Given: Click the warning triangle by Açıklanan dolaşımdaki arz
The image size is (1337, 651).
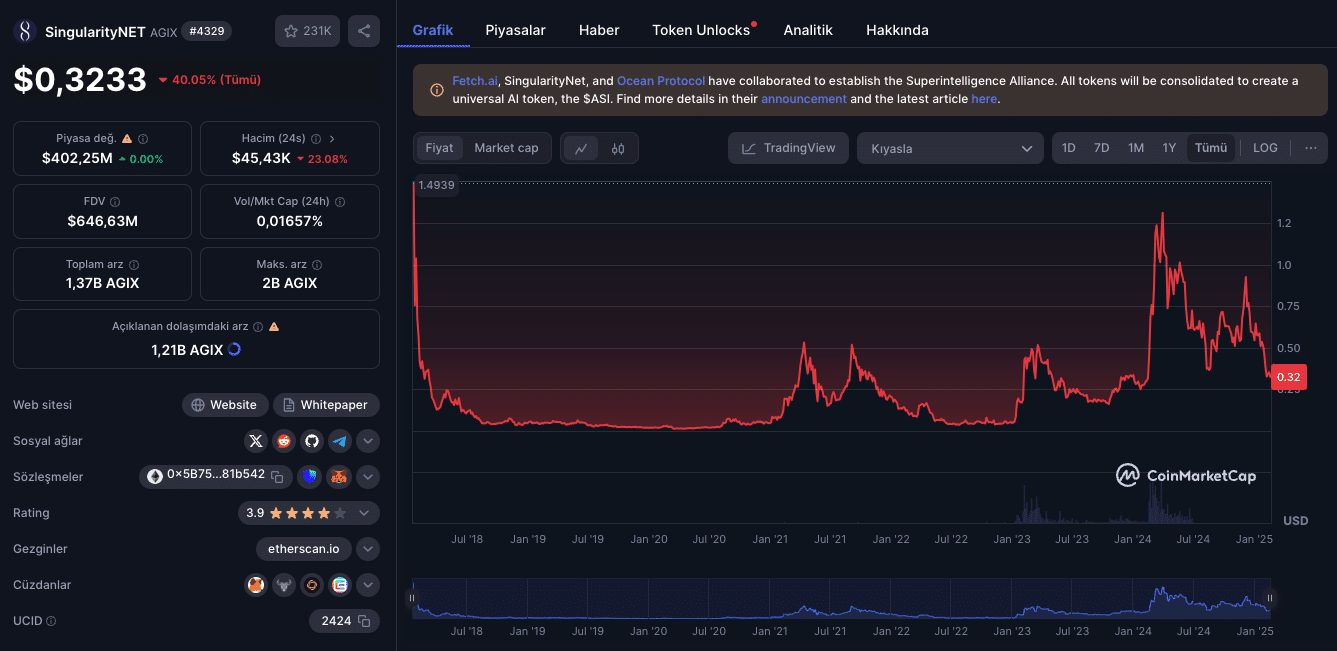Looking at the screenshot, I should click(x=274, y=327).
